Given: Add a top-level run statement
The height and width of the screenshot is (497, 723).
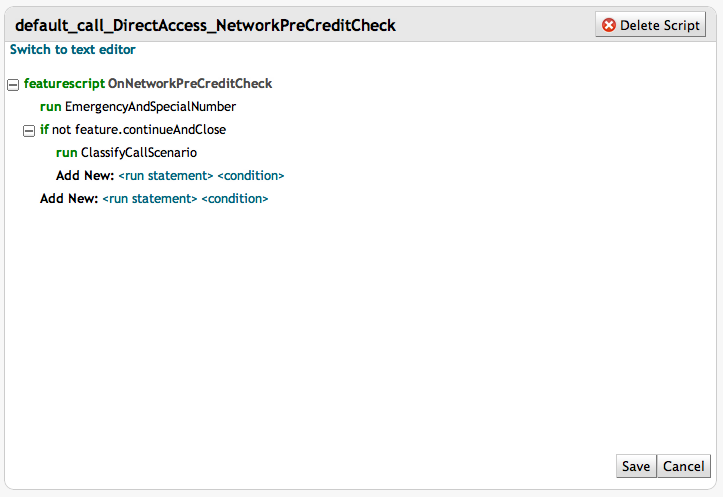Looking at the screenshot, I should tap(149, 199).
